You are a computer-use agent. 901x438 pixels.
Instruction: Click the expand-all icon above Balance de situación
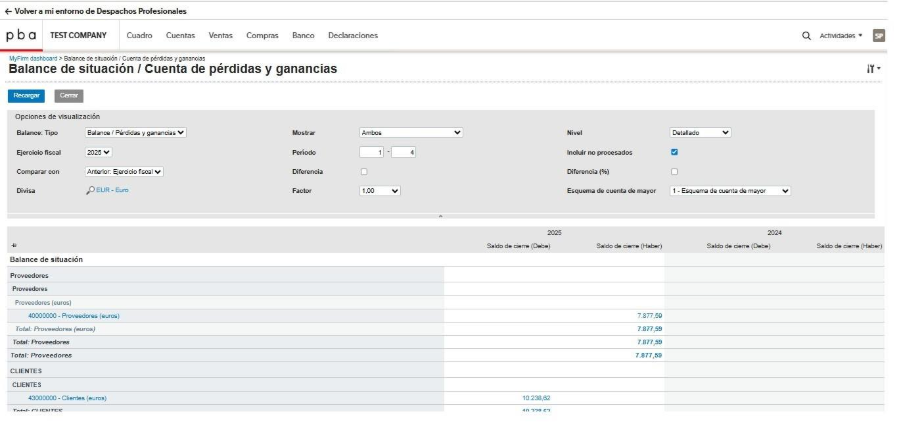14,246
